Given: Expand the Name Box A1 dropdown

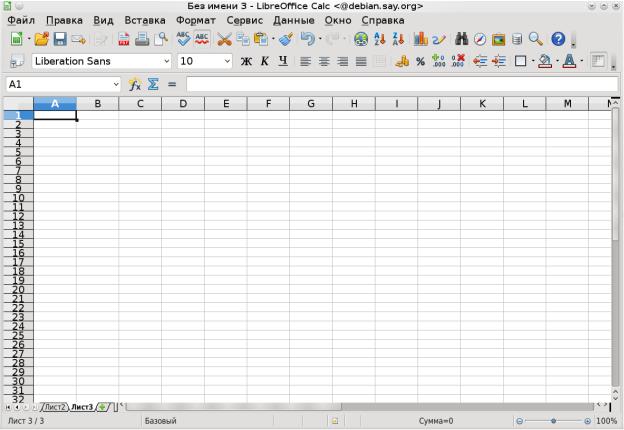Looking at the screenshot, I should click(116, 84).
